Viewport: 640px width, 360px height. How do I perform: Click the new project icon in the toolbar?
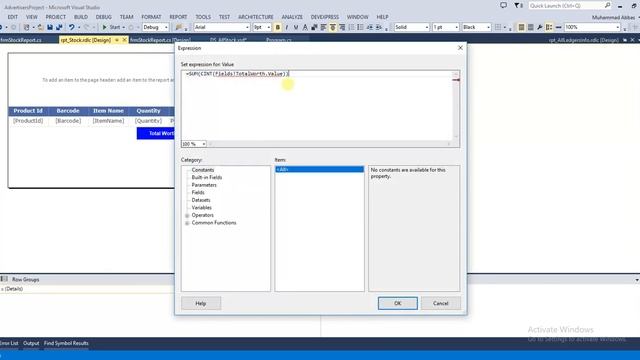[x=27, y=27]
